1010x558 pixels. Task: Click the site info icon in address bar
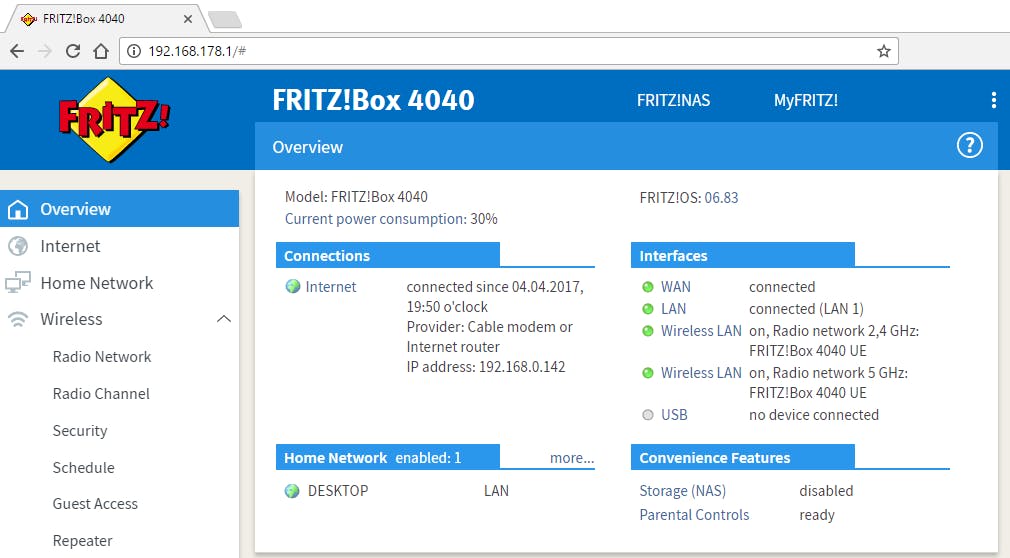pyautogui.click(x=134, y=51)
